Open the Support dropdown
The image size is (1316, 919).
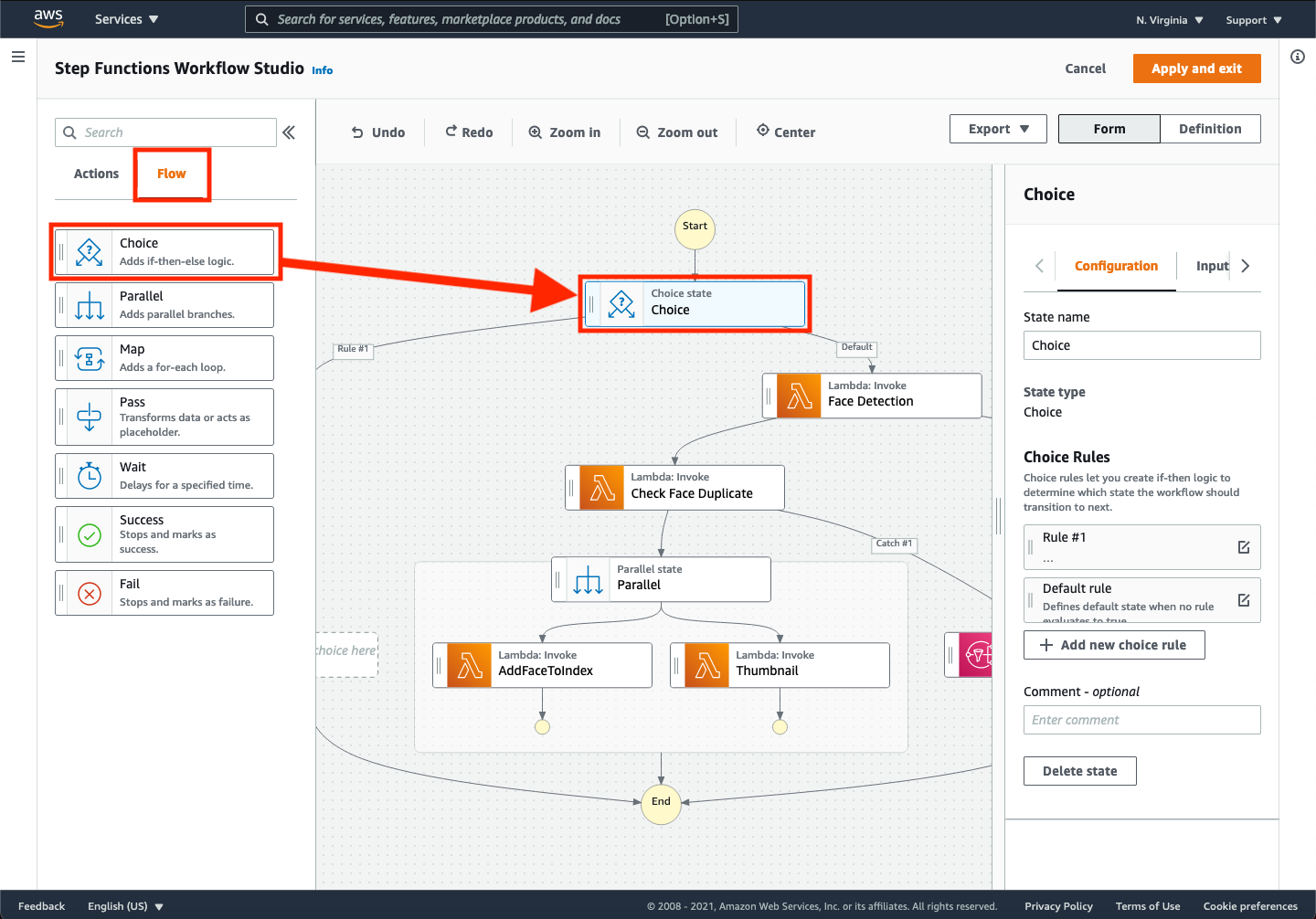tap(1254, 20)
